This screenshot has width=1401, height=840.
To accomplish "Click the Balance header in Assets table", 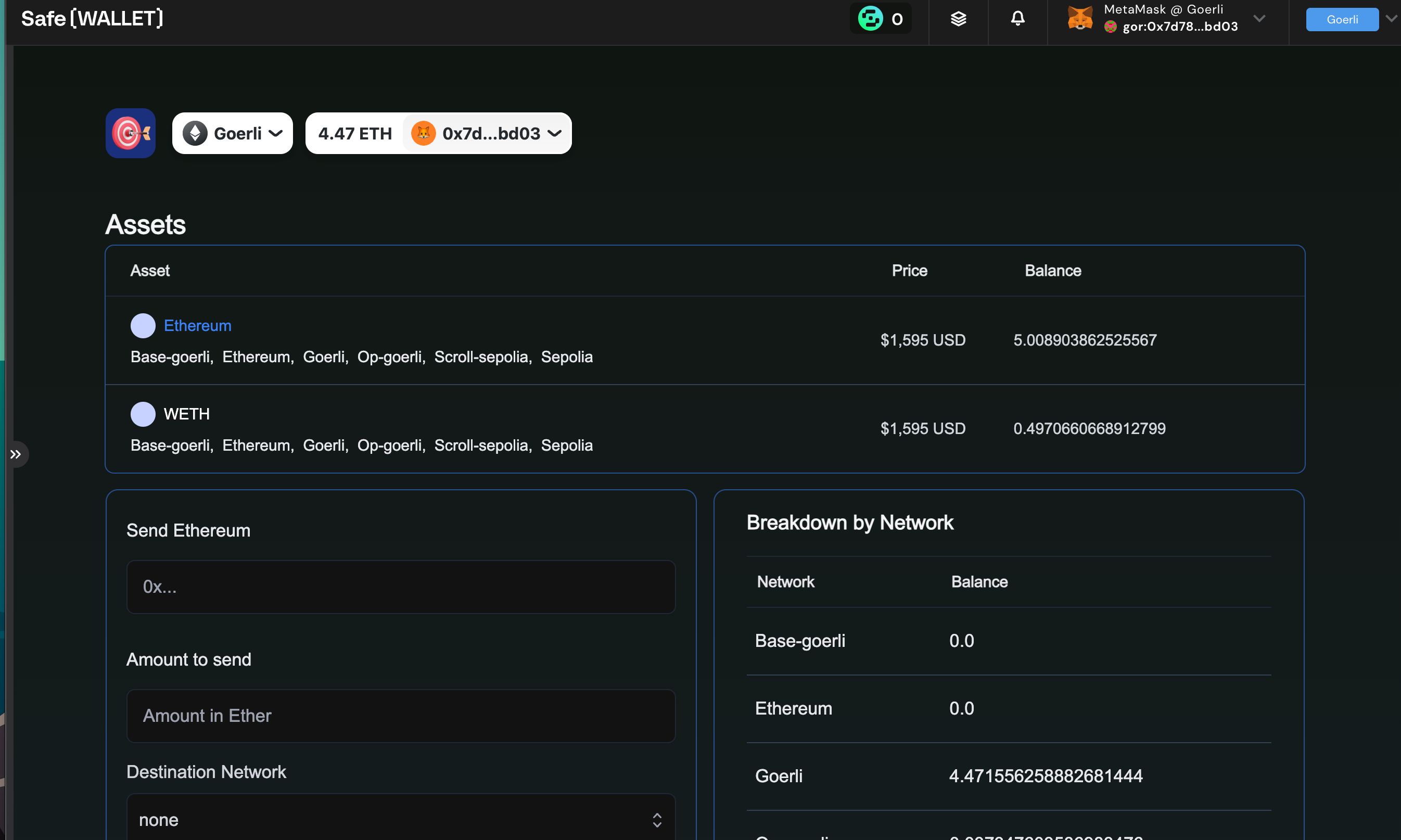I will [1053, 271].
